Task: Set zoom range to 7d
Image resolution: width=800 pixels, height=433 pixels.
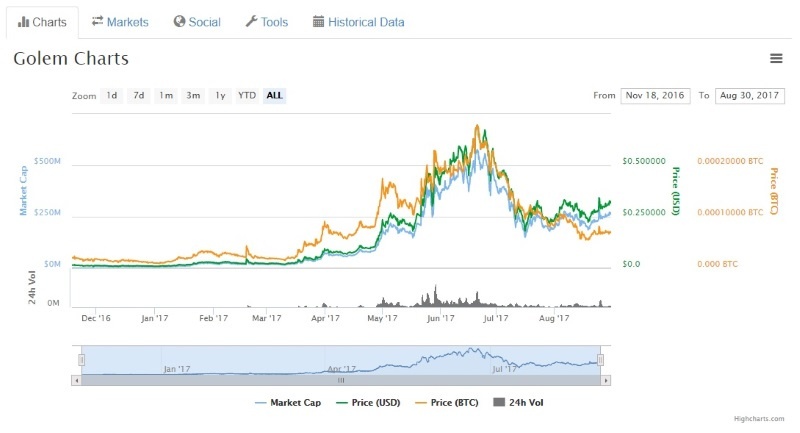Action: (x=139, y=95)
